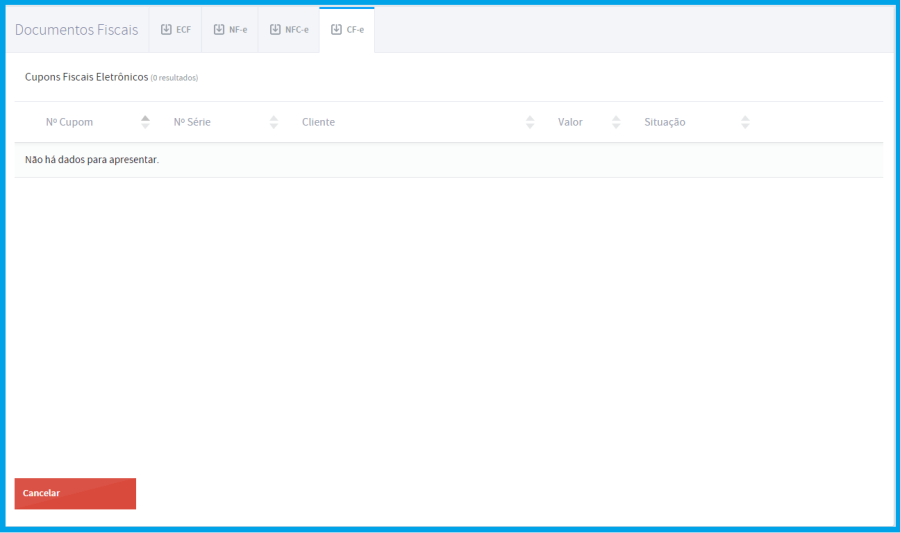Click the Cliente column header
This screenshot has height=533, width=900.
click(319, 122)
